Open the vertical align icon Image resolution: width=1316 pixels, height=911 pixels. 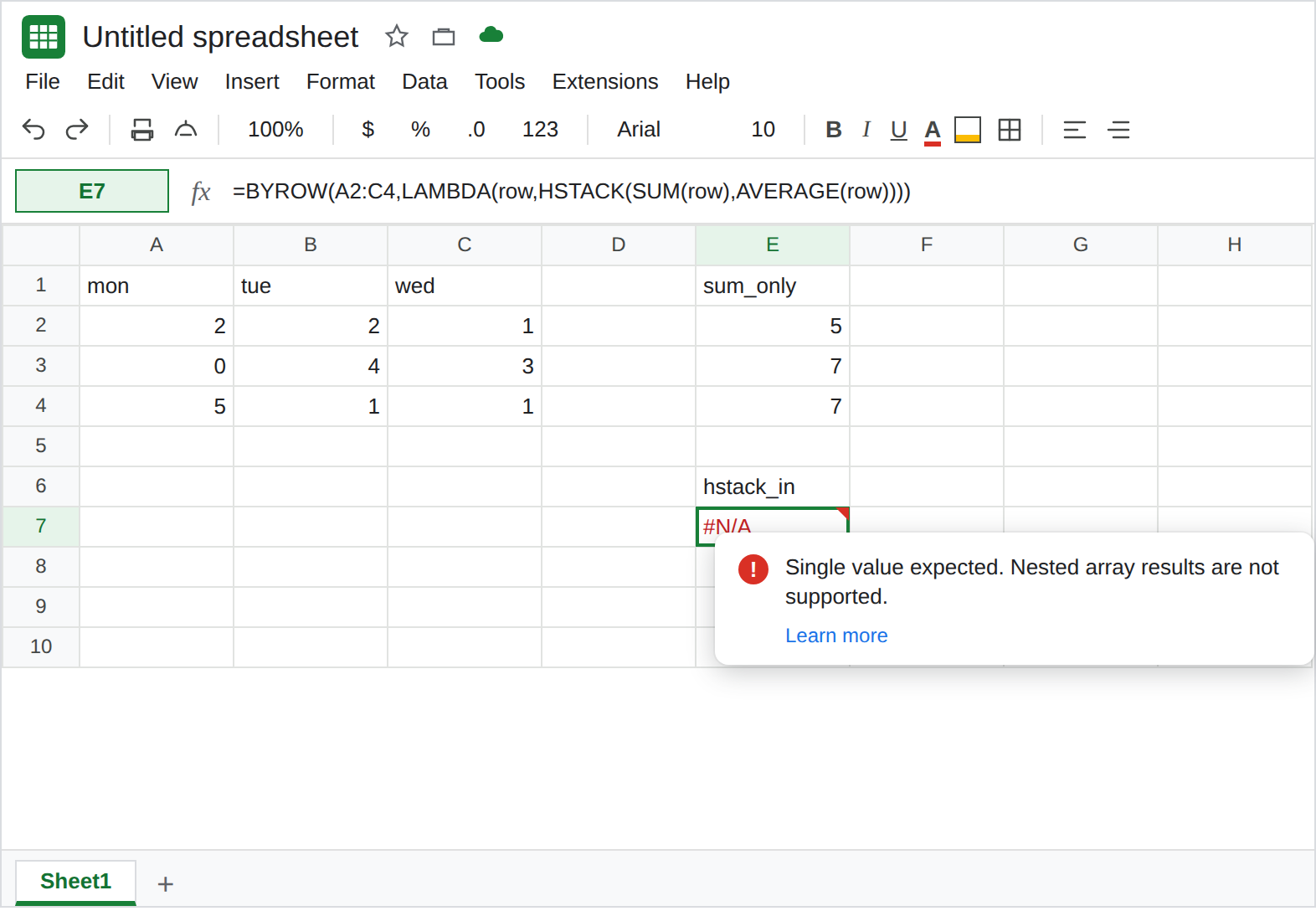click(1118, 130)
